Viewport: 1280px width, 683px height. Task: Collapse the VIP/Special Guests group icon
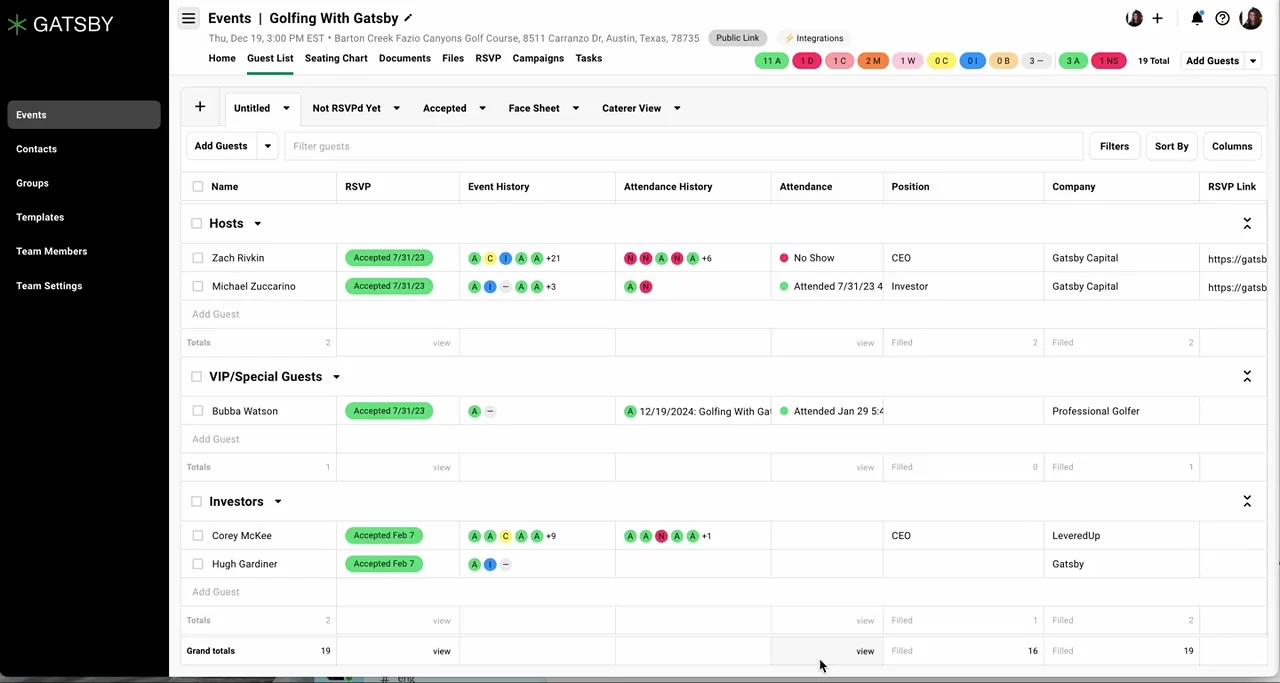[1247, 376]
